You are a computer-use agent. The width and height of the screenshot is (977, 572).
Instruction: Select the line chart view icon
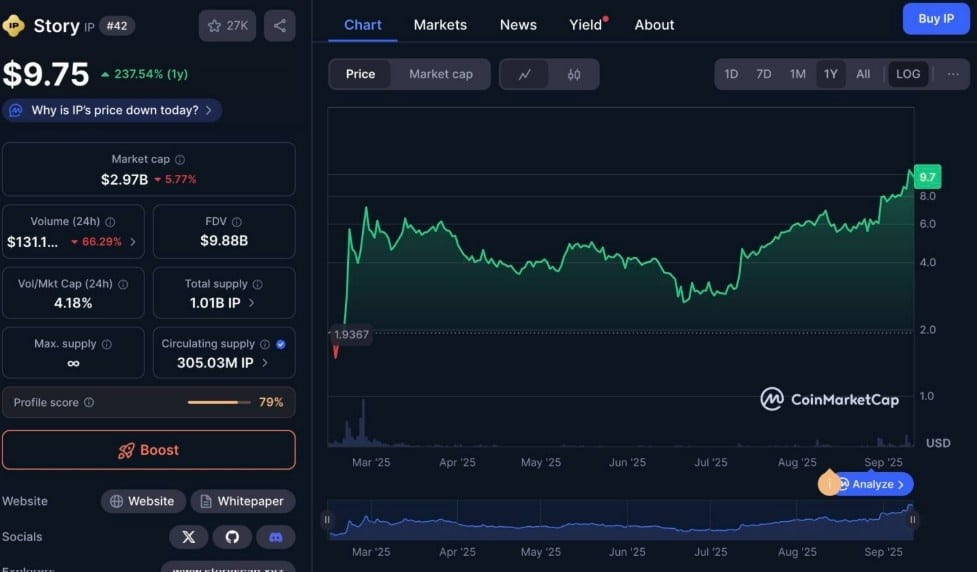point(525,74)
